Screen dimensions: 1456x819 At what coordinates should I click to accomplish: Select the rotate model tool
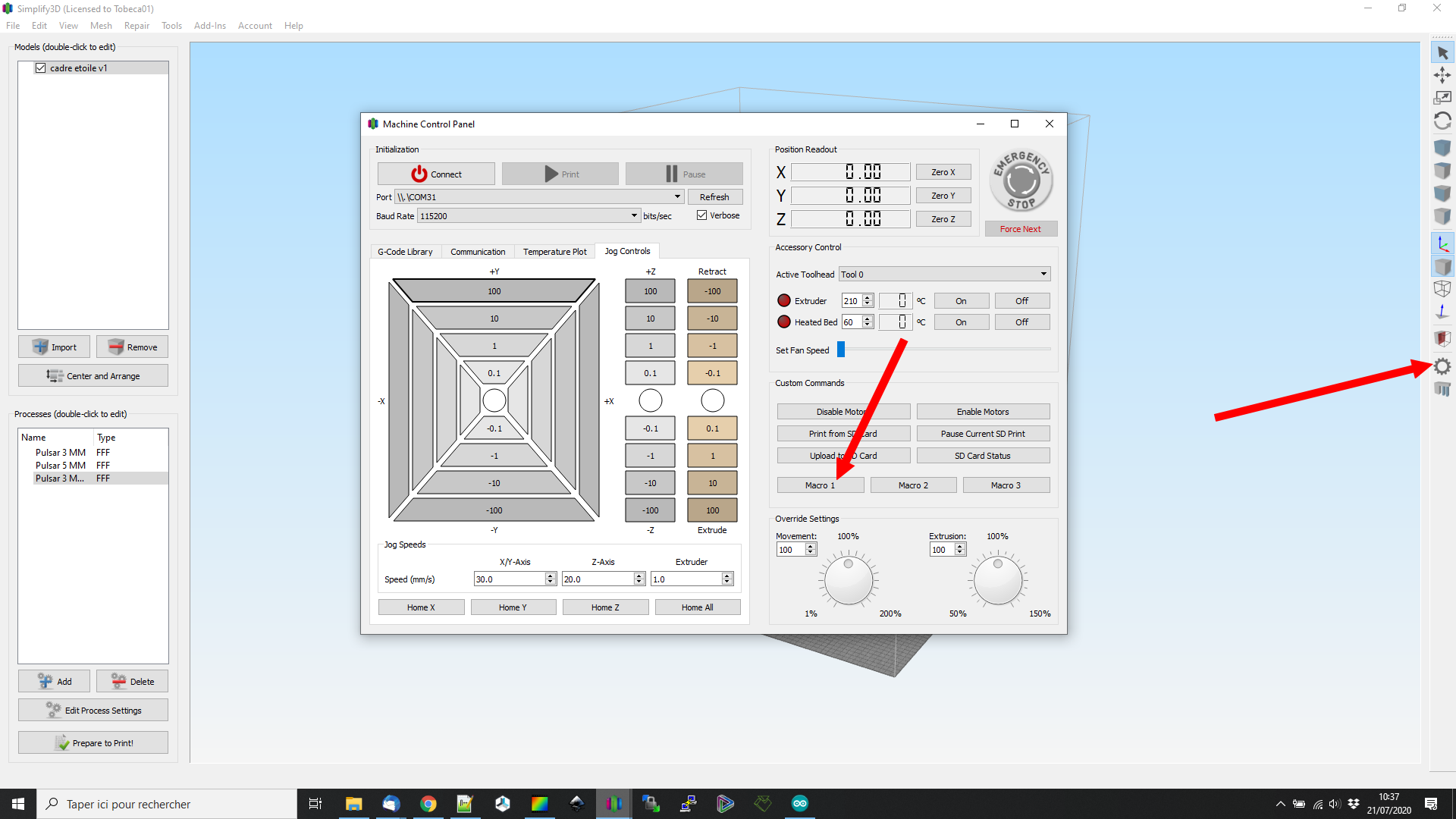pos(1442,121)
